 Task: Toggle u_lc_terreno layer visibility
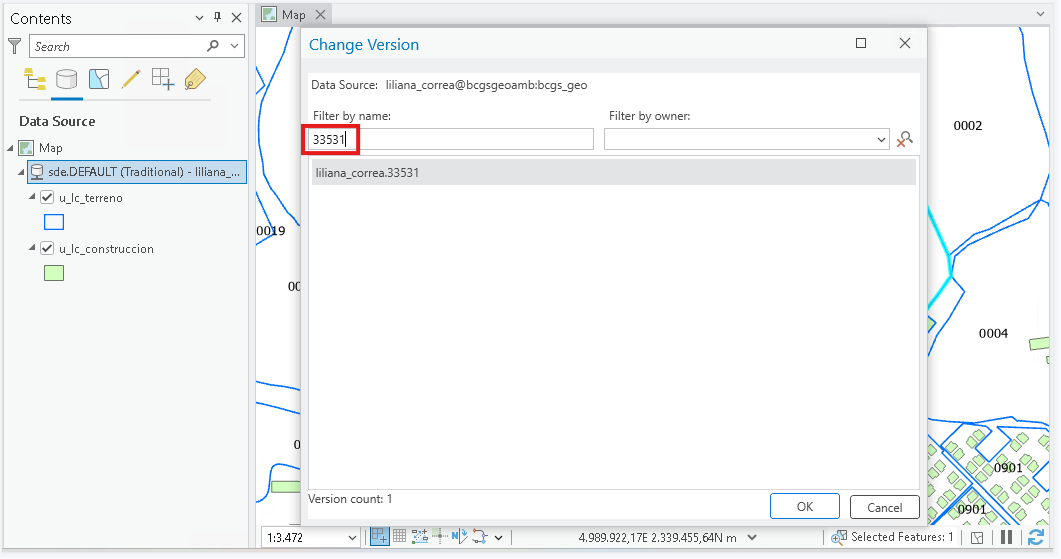coord(47,198)
